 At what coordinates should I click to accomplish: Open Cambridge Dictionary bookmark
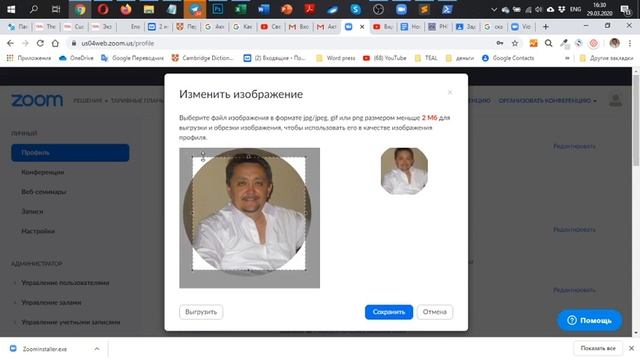pyautogui.click(x=202, y=58)
